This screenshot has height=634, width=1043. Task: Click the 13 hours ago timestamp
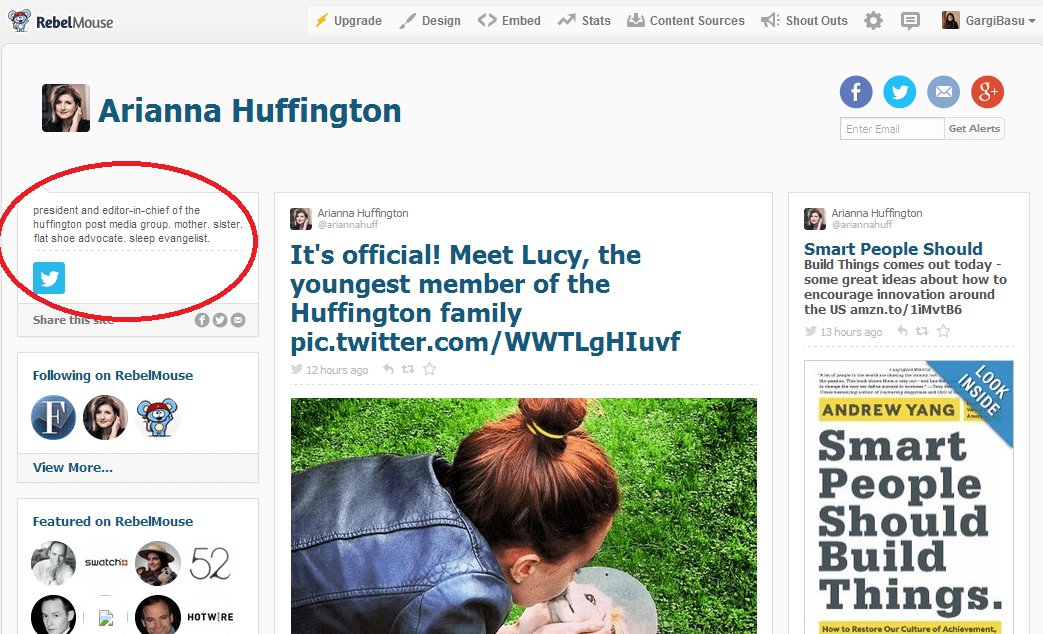pyautogui.click(x=851, y=332)
